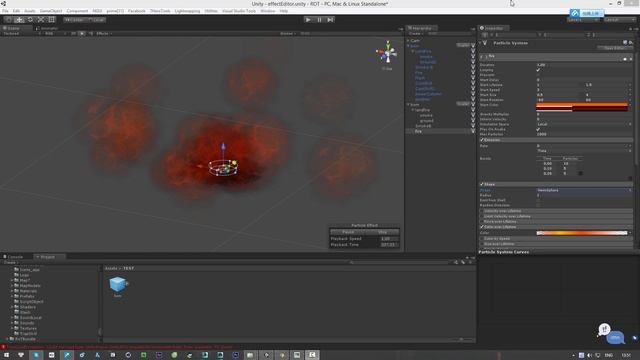Enable the Color by Speed module
Viewport: 640px width, 360px height.
point(482,238)
